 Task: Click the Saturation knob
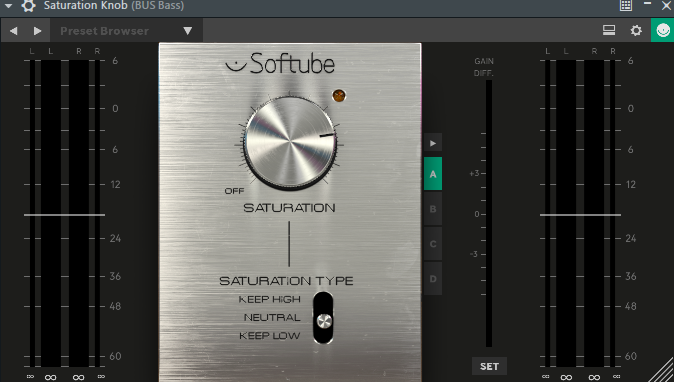pyautogui.click(x=290, y=143)
